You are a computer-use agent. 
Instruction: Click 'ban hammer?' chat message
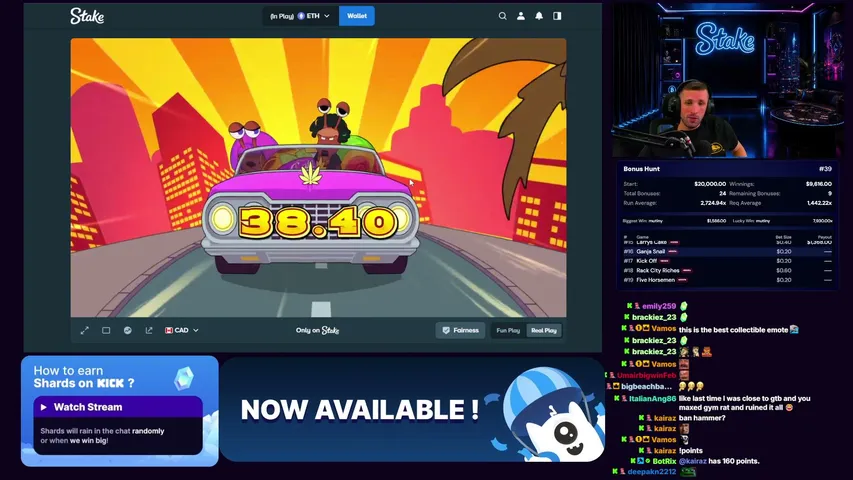pyautogui.click(x=702, y=418)
